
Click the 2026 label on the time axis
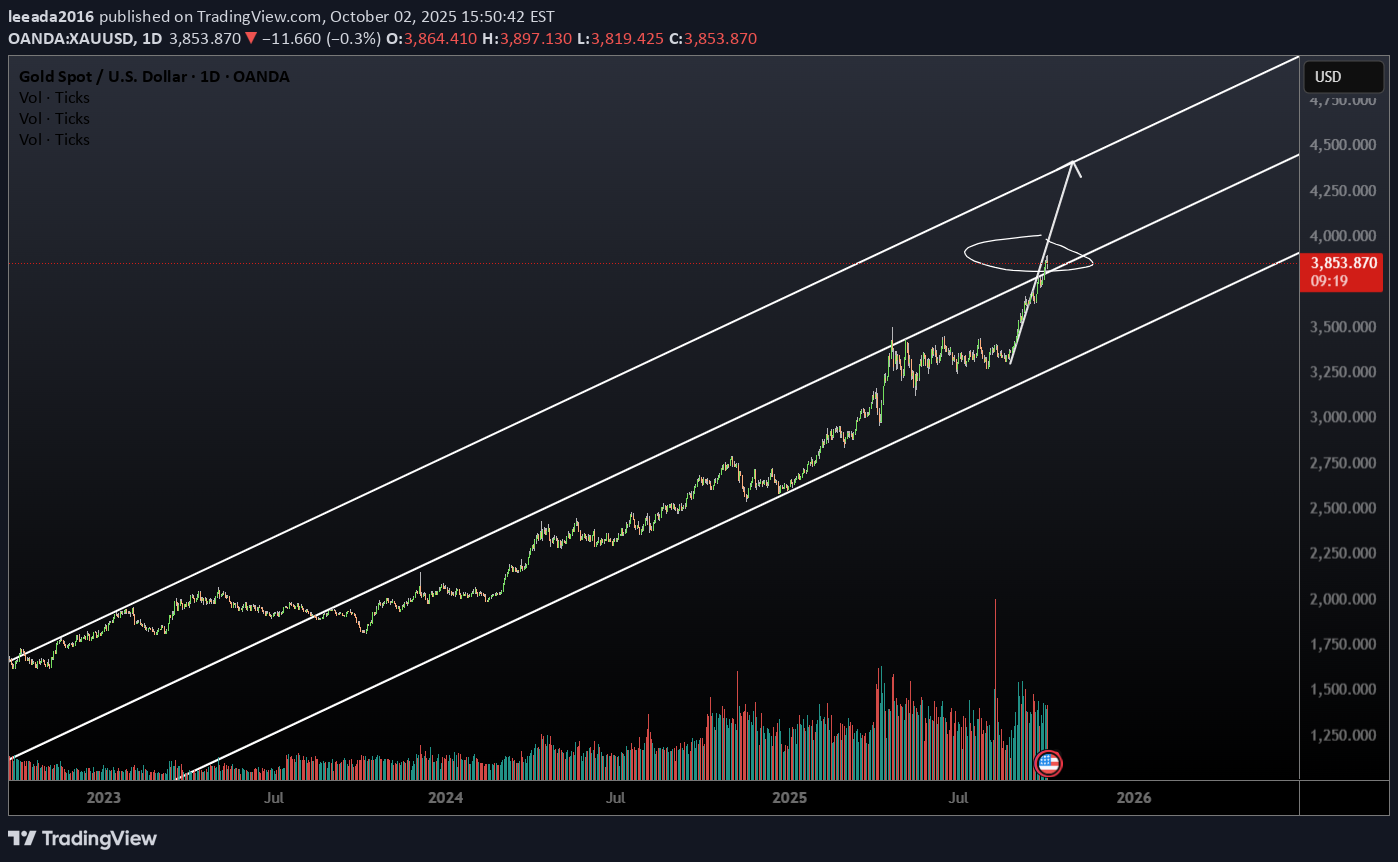pyautogui.click(x=1133, y=798)
